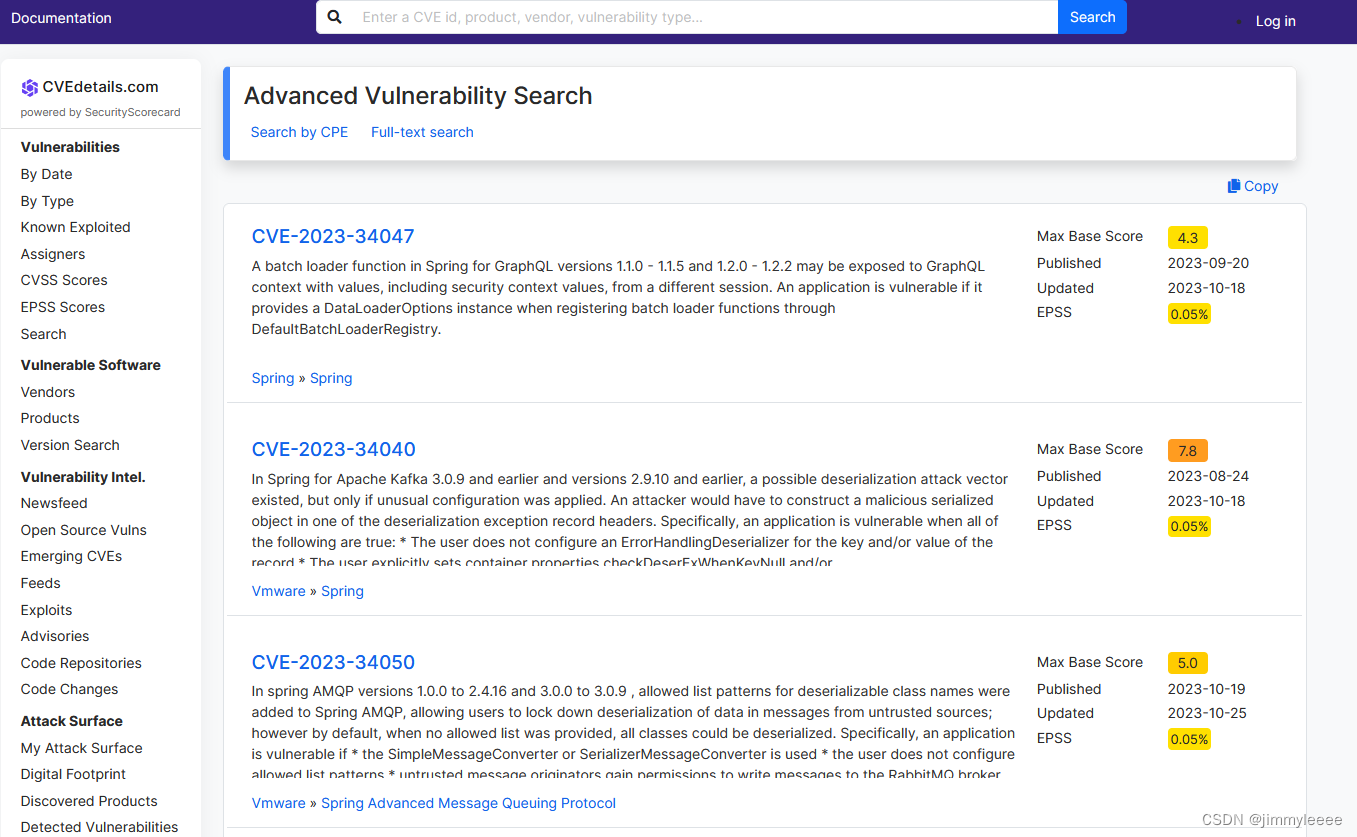Click the EPSS 0.05% badge for CVE-2023-34050
Viewport: 1357px width, 837px height.
tap(1189, 739)
